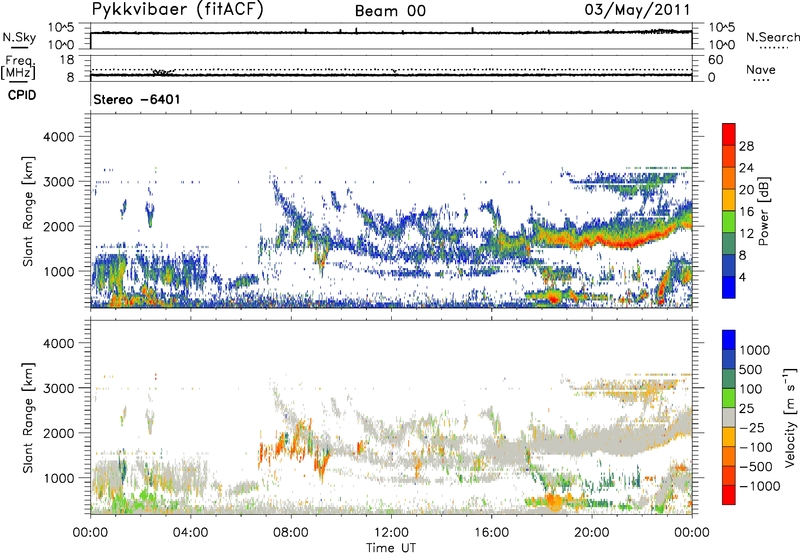
Task: Click the "4000" tick on velocity panel
Action: 58,343
